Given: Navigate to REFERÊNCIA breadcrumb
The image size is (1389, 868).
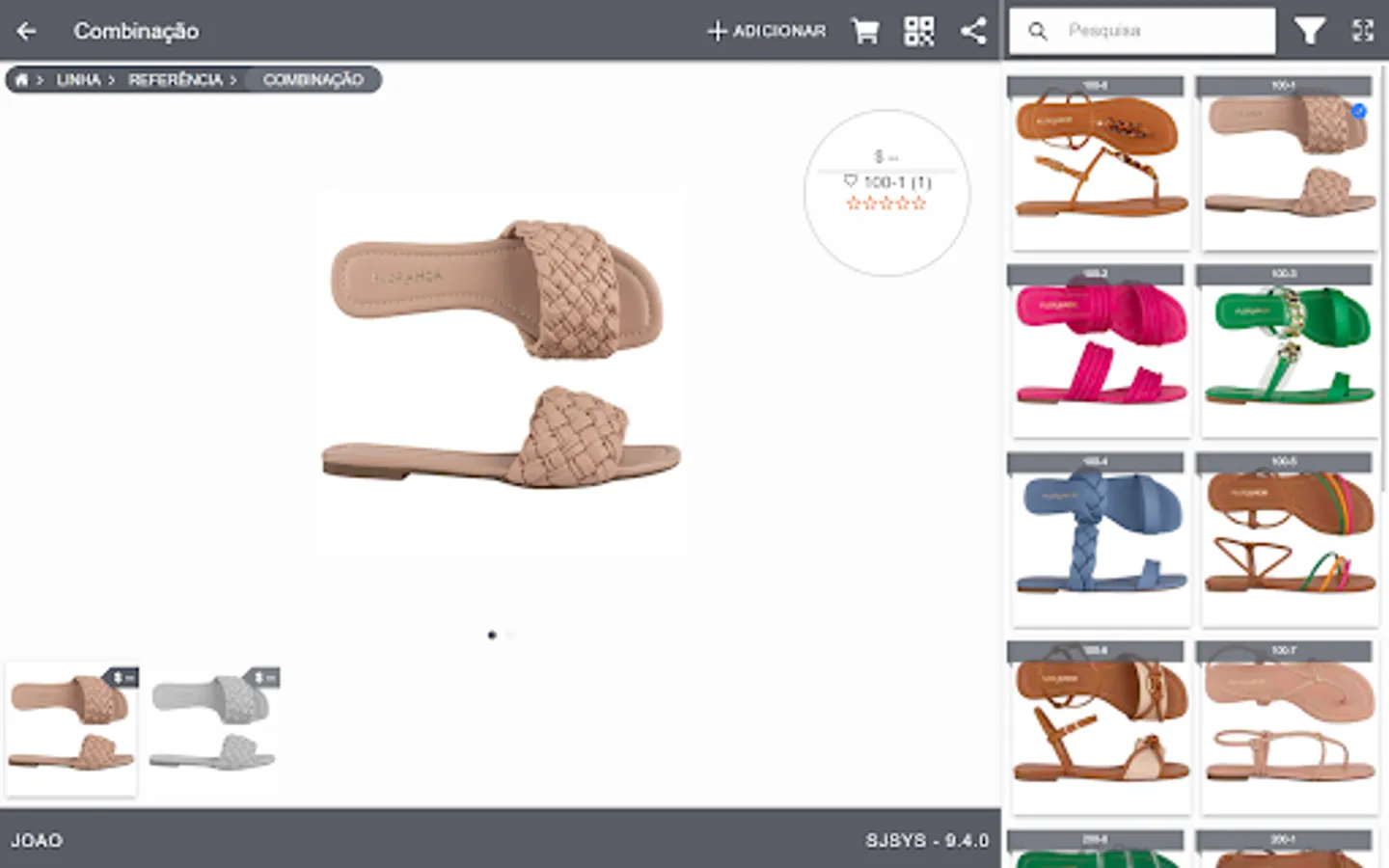Looking at the screenshot, I should (x=176, y=79).
